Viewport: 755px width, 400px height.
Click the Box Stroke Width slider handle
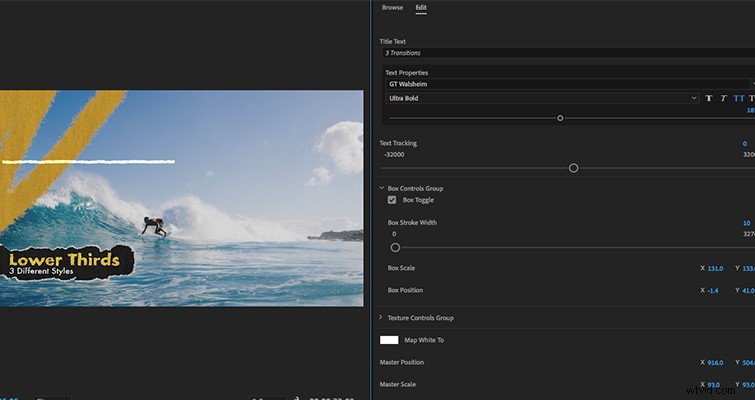395,247
